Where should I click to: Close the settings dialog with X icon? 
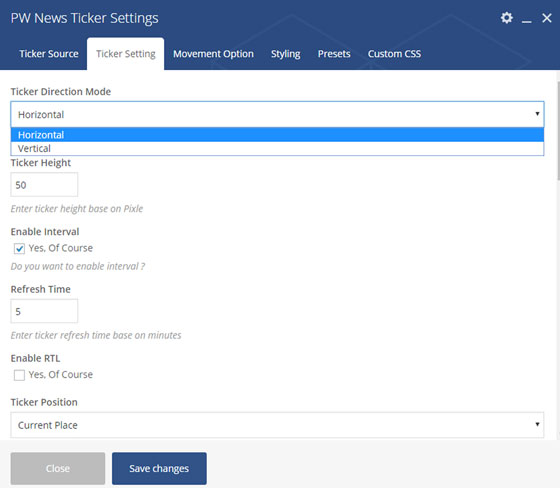547,18
